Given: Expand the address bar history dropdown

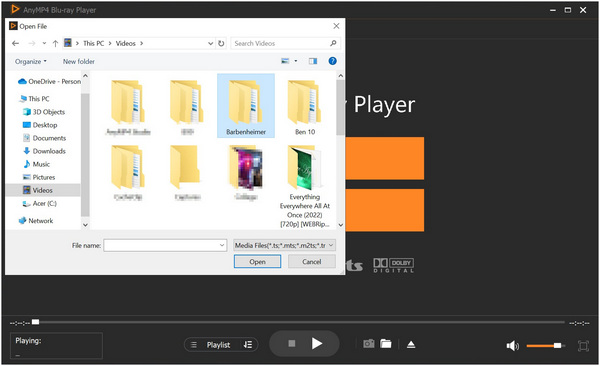Looking at the screenshot, I should (x=210, y=43).
